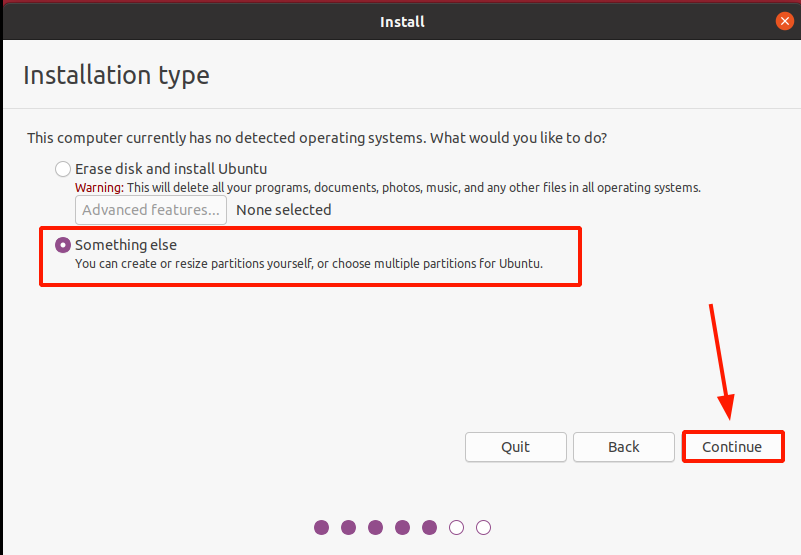Image resolution: width=801 pixels, height=555 pixels.
Task: Click the 'no detected operating systems' question text
Action: 317,138
